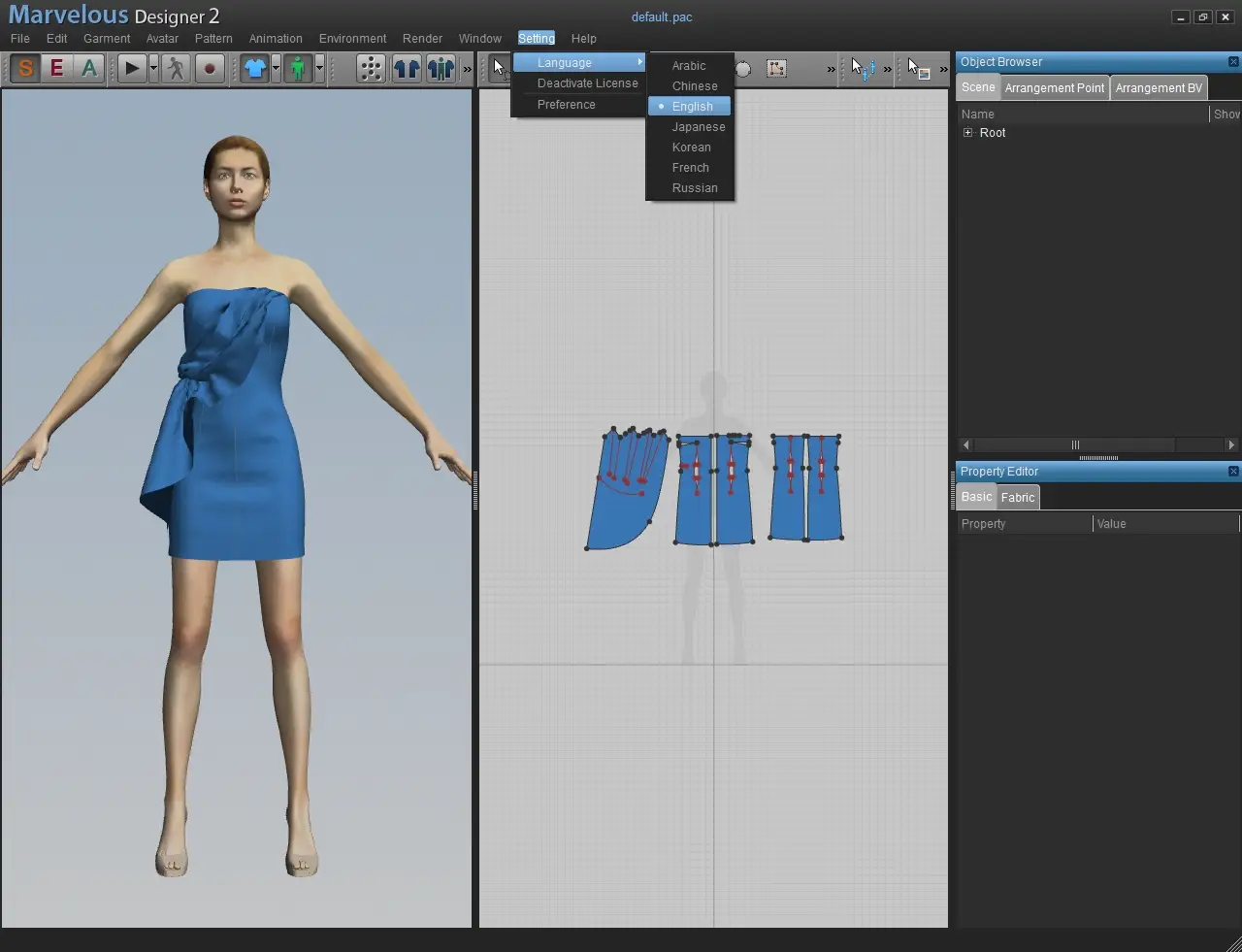Image resolution: width=1242 pixels, height=952 pixels.
Task: Click the Property column header
Action: coord(1025,524)
